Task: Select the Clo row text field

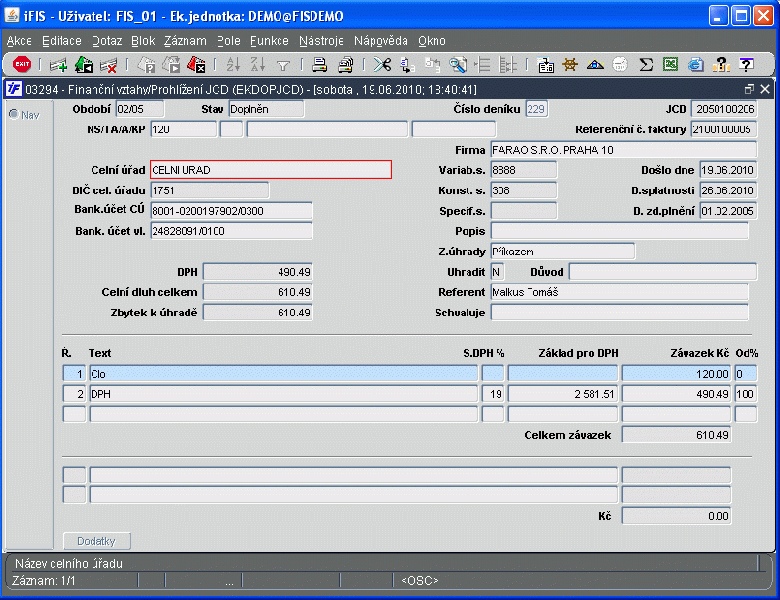Action: pos(283,374)
